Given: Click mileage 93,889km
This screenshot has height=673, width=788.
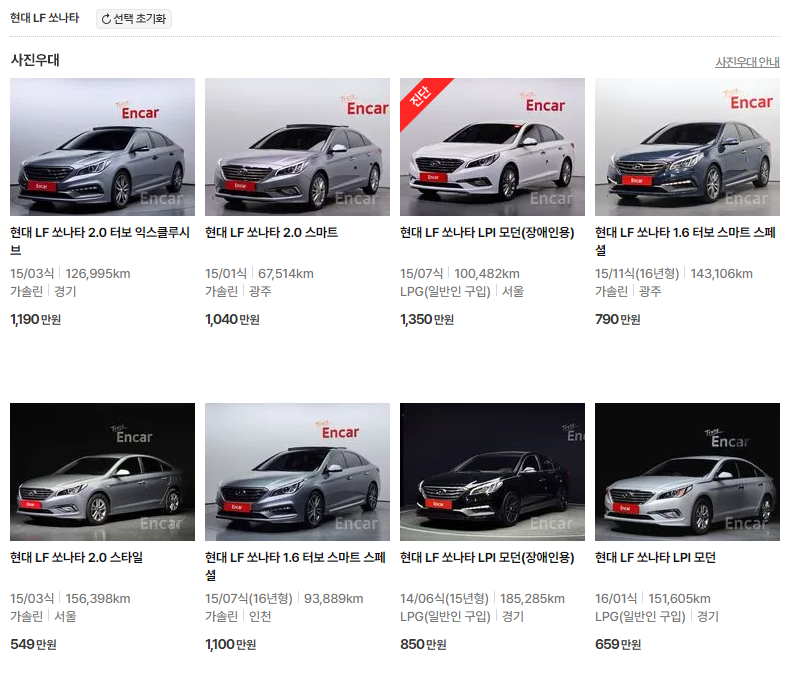Looking at the screenshot, I should [334, 599].
